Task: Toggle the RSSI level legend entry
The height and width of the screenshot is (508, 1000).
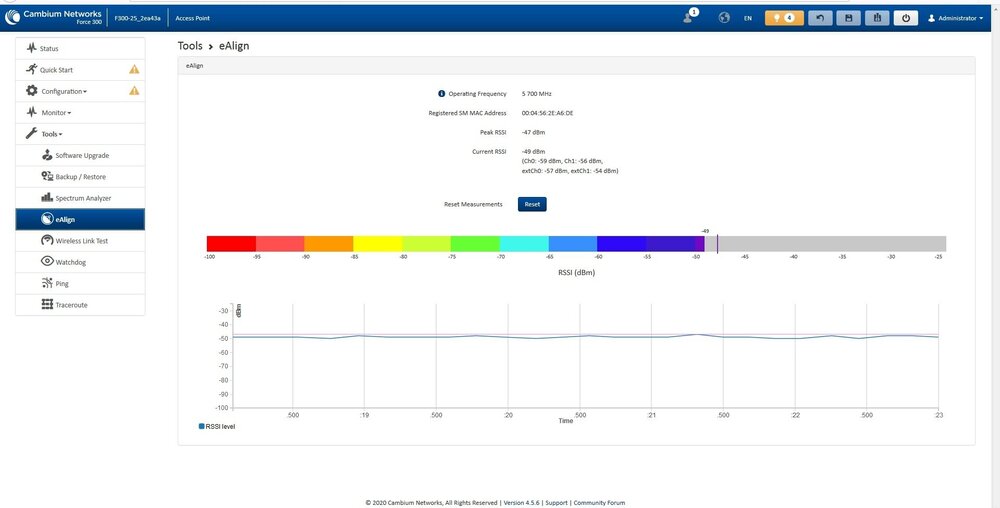Action: coord(216,426)
